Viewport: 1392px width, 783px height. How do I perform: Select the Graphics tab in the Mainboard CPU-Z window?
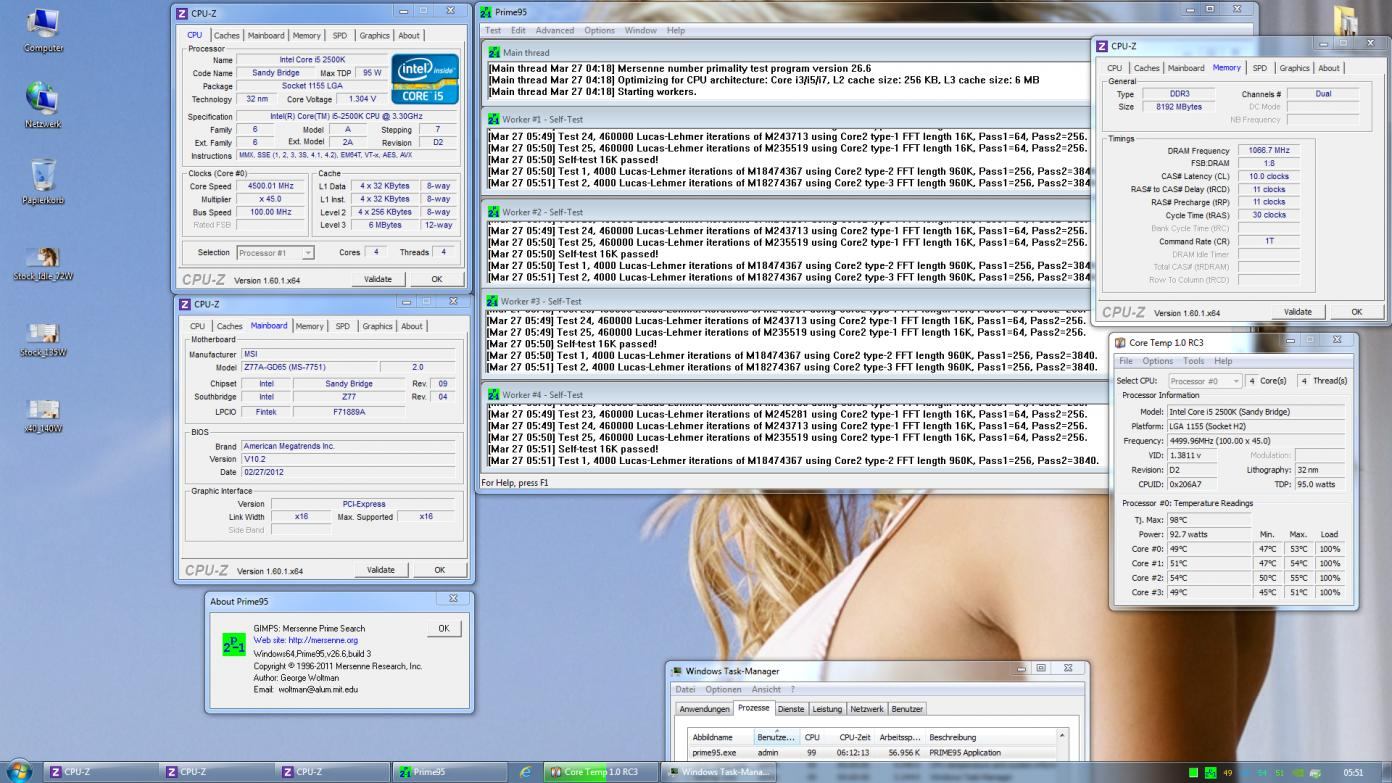377,326
